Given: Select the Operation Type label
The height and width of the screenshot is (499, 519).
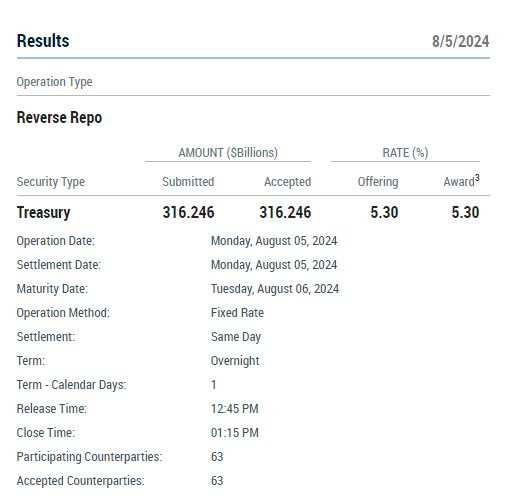Looking at the screenshot, I should click(55, 82).
